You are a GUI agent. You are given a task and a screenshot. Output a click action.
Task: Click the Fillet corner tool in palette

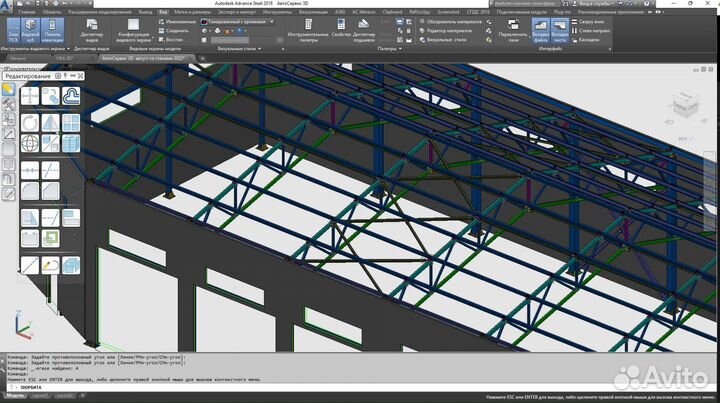click(x=30, y=191)
